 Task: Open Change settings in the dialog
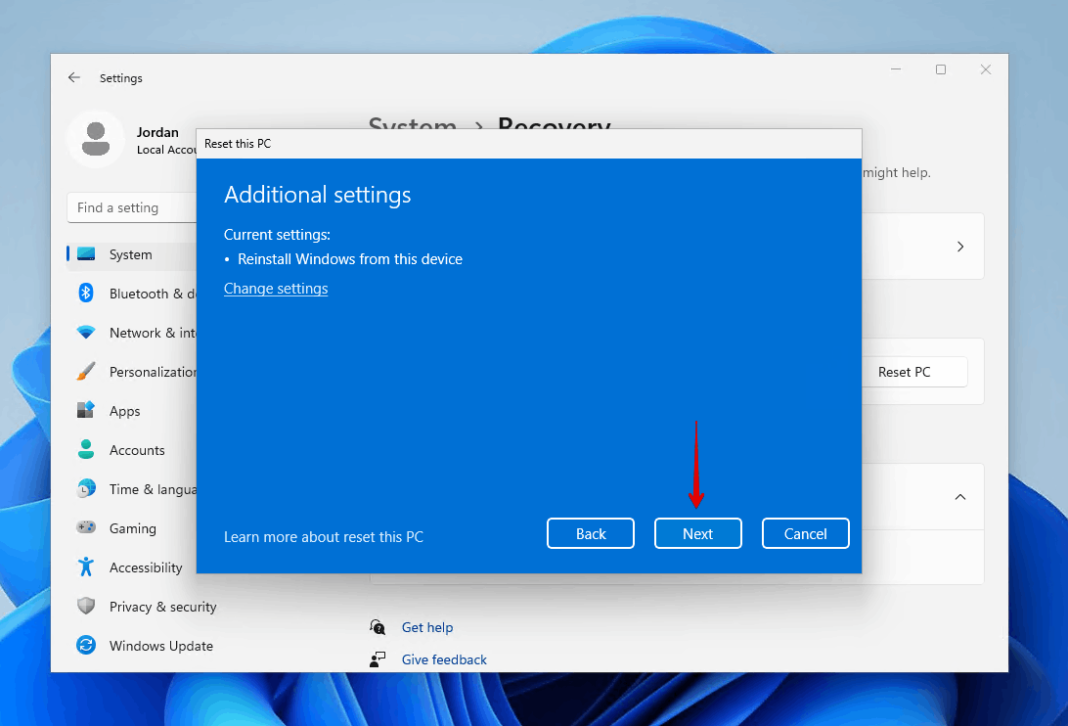pyautogui.click(x=276, y=288)
